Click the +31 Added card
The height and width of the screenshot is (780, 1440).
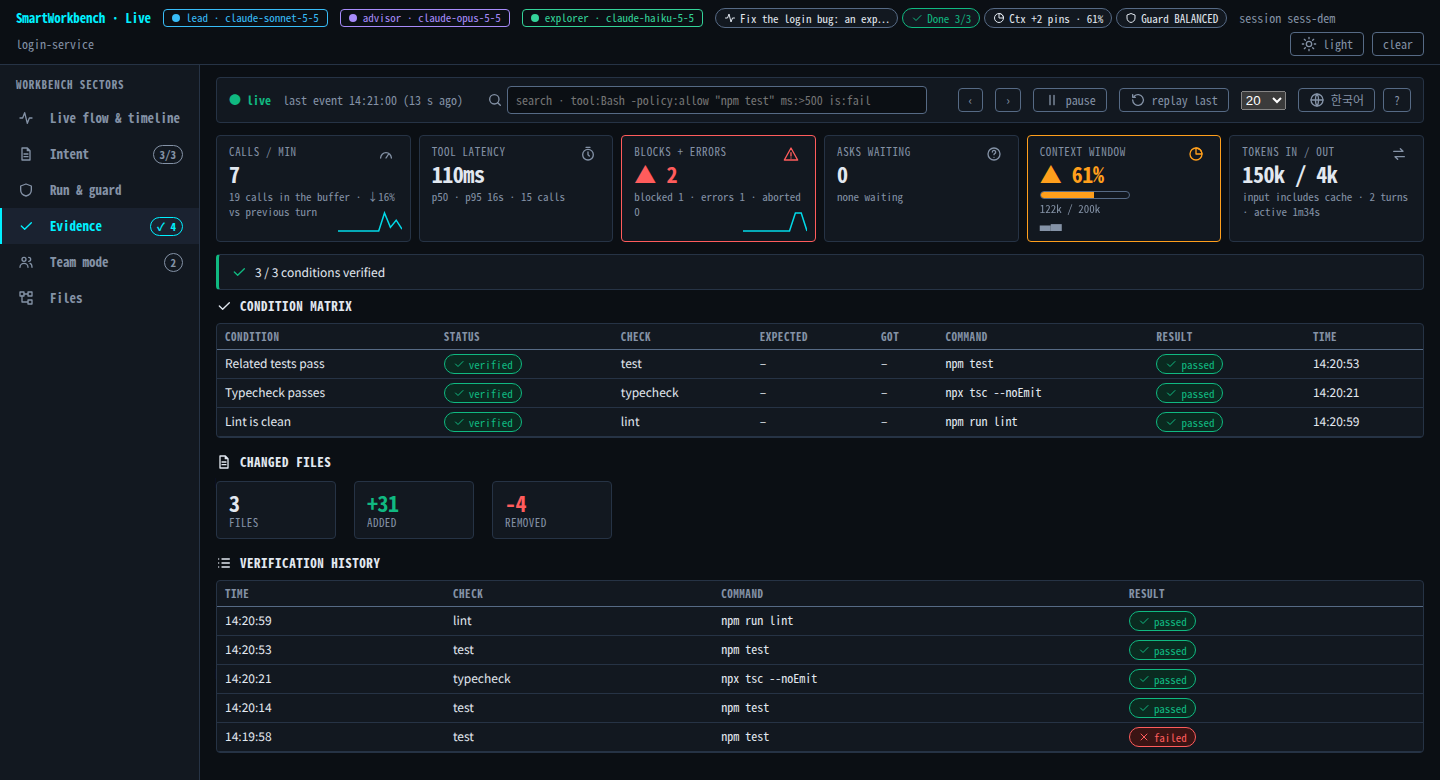[414, 510]
